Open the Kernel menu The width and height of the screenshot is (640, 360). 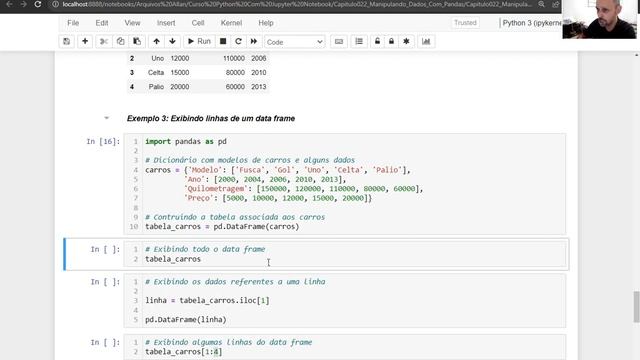point(231,23)
